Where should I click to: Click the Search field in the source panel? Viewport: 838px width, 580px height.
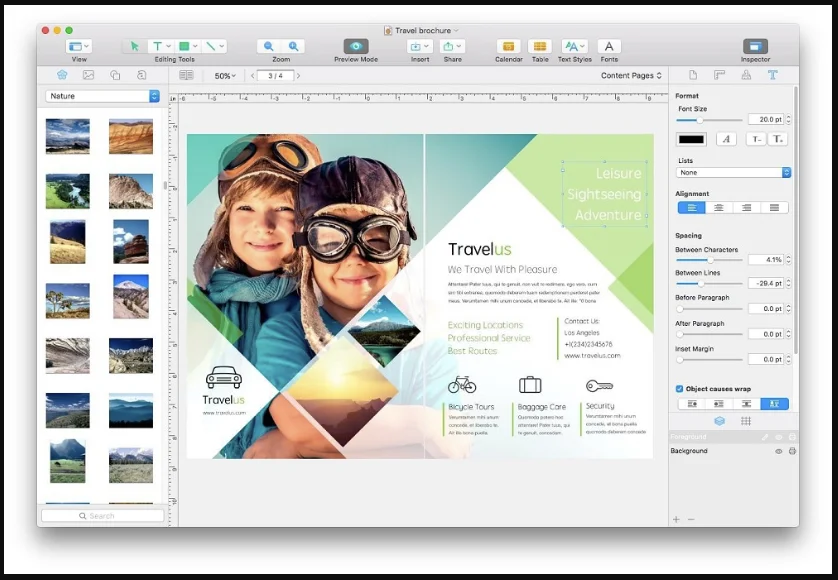coord(103,516)
